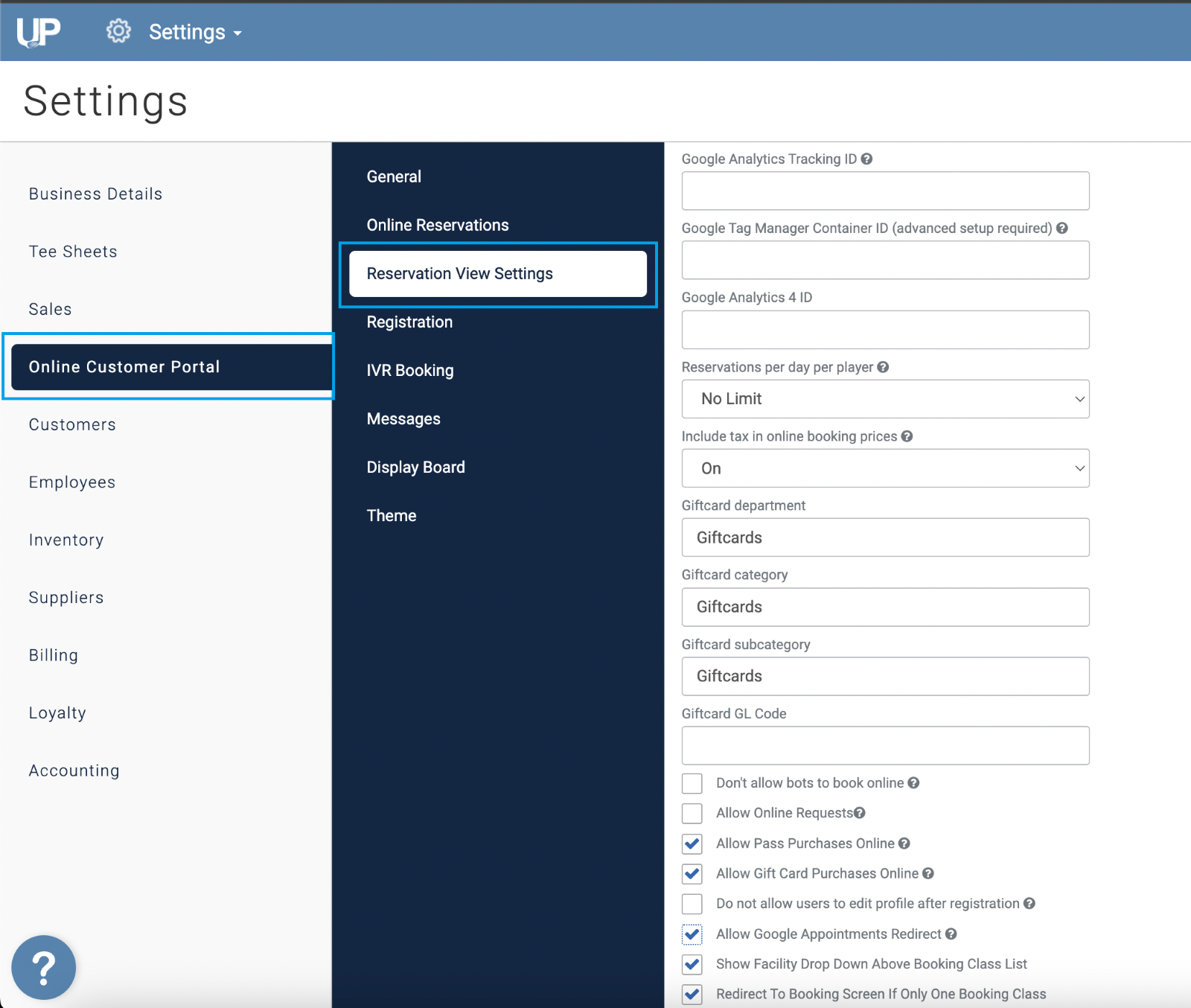Open IVR Booking settings
Image resolution: width=1191 pixels, height=1008 pixels.
[410, 370]
